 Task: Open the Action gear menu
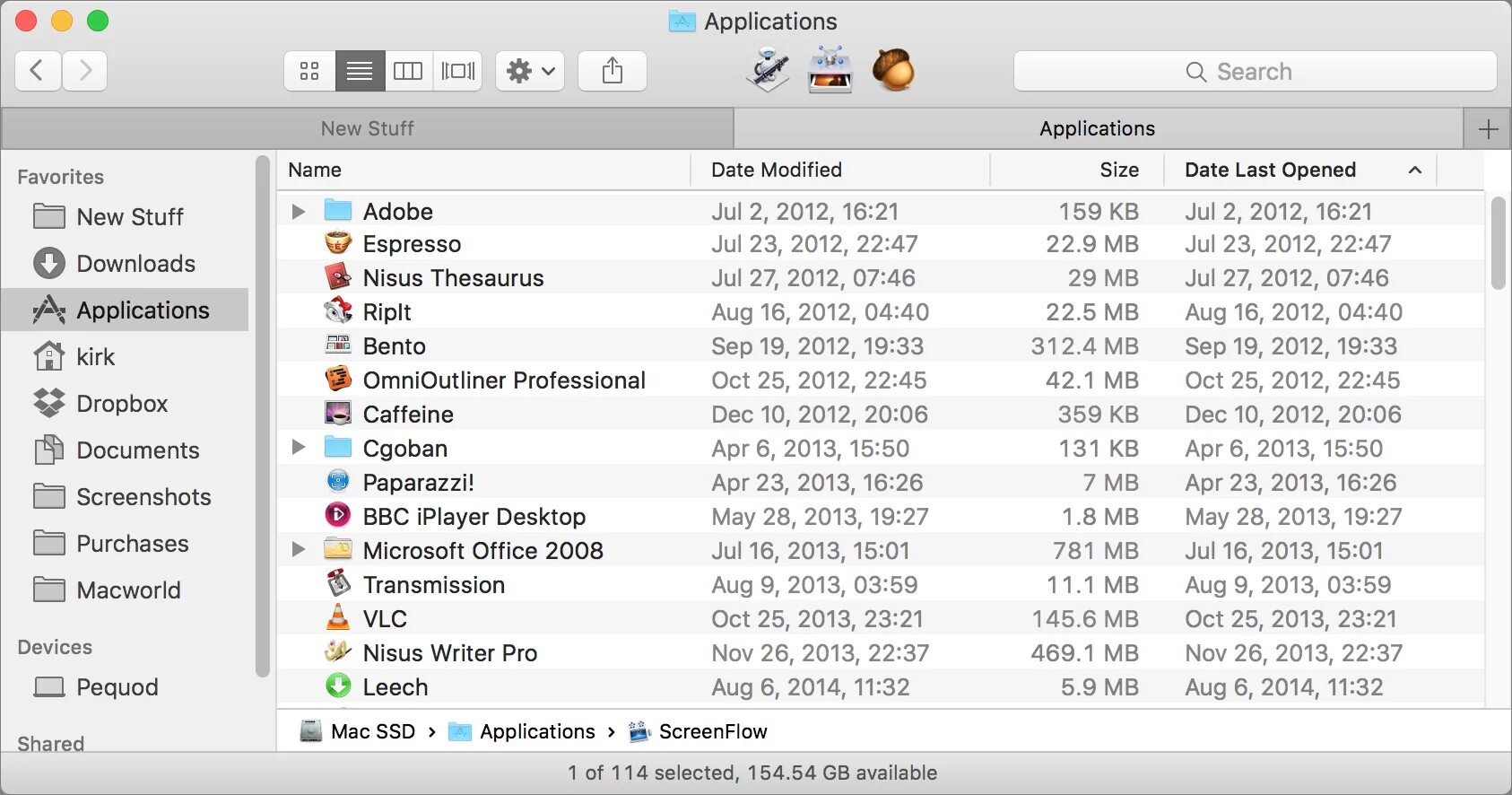coord(530,71)
